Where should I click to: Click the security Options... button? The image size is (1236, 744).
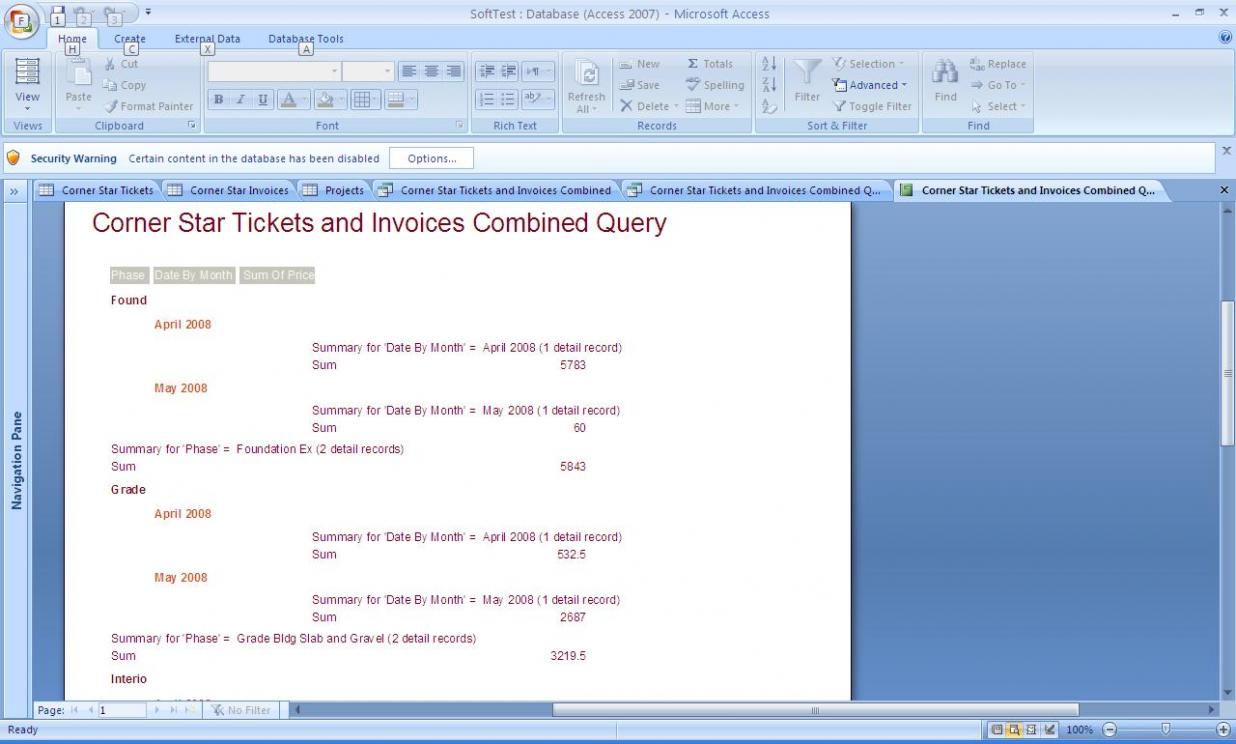[431, 158]
